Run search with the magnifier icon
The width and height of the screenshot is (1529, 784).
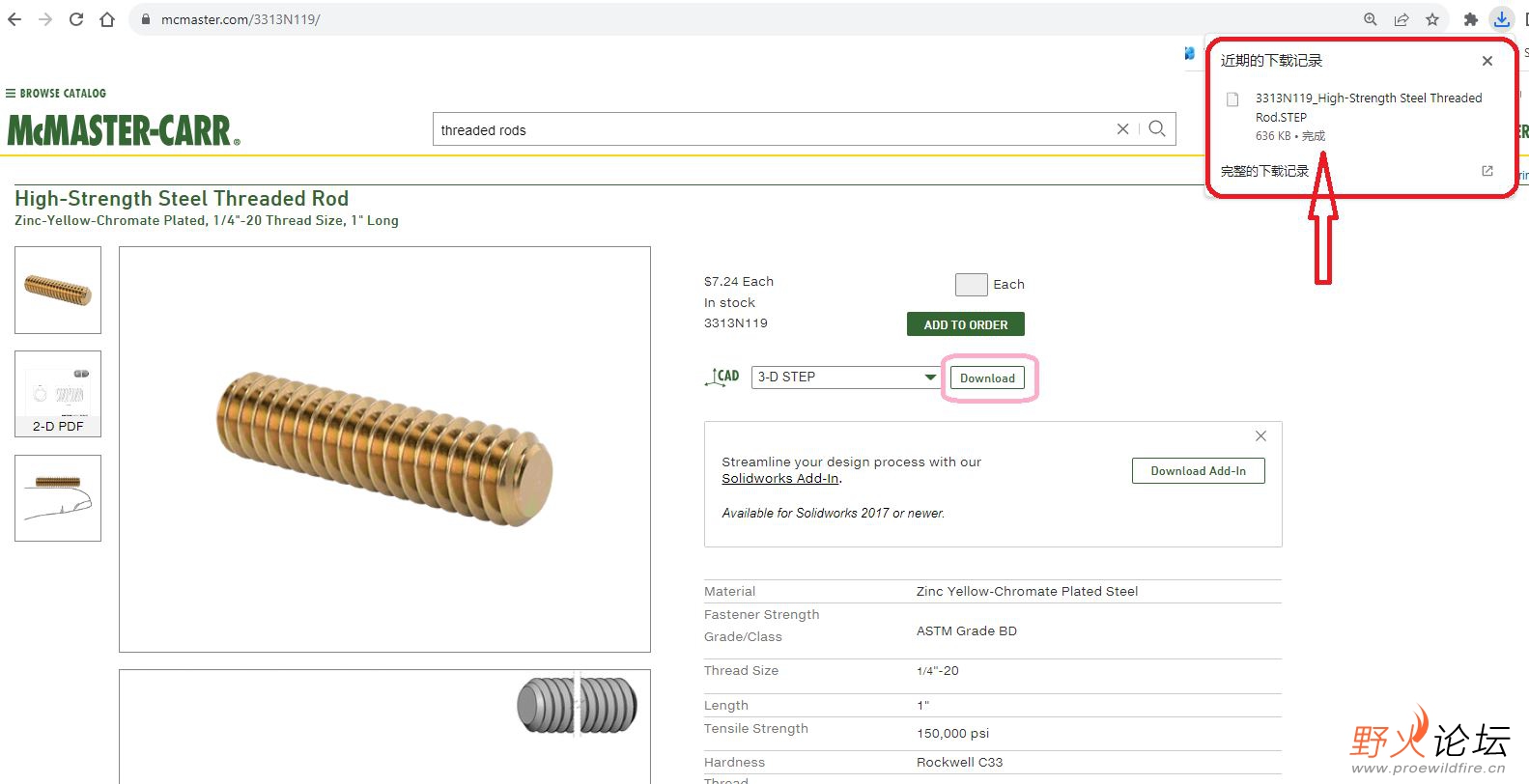(x=1157, y=129)
